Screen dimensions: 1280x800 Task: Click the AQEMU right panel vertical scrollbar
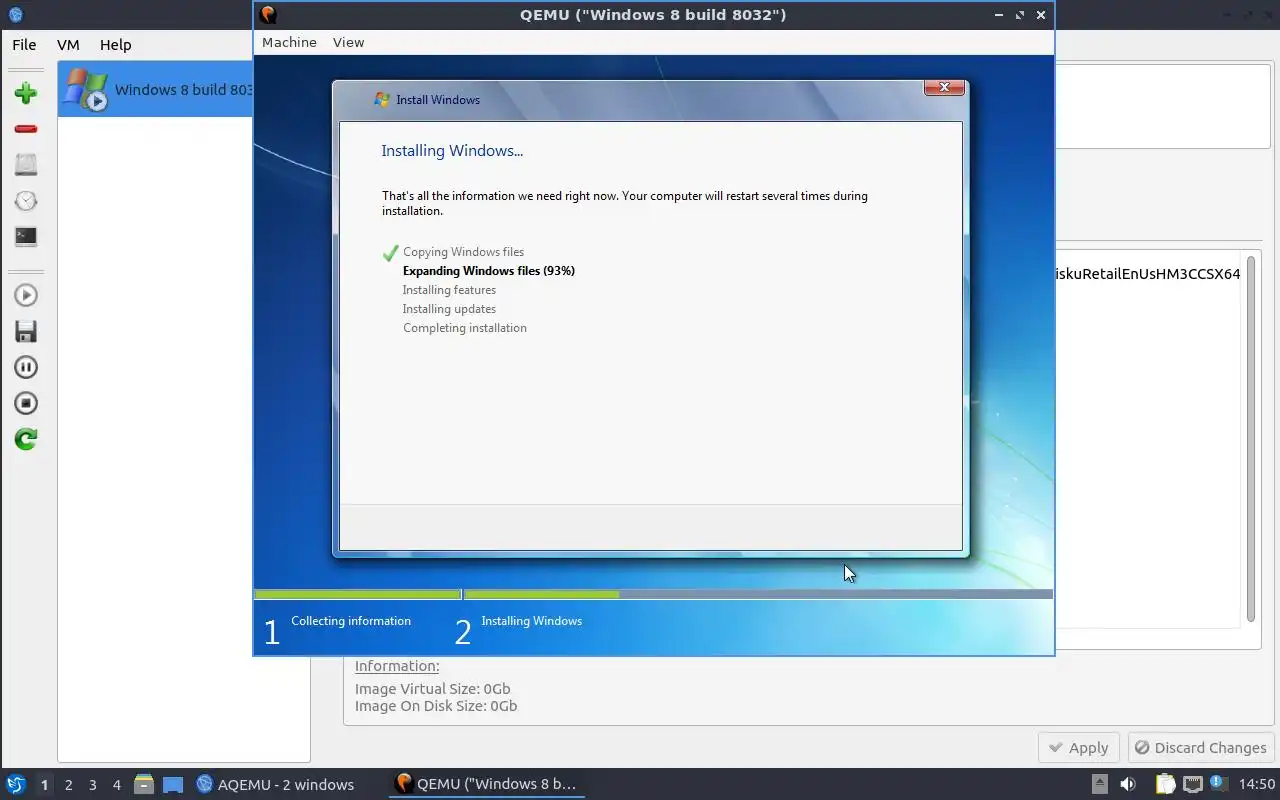tap(1250, 438)
